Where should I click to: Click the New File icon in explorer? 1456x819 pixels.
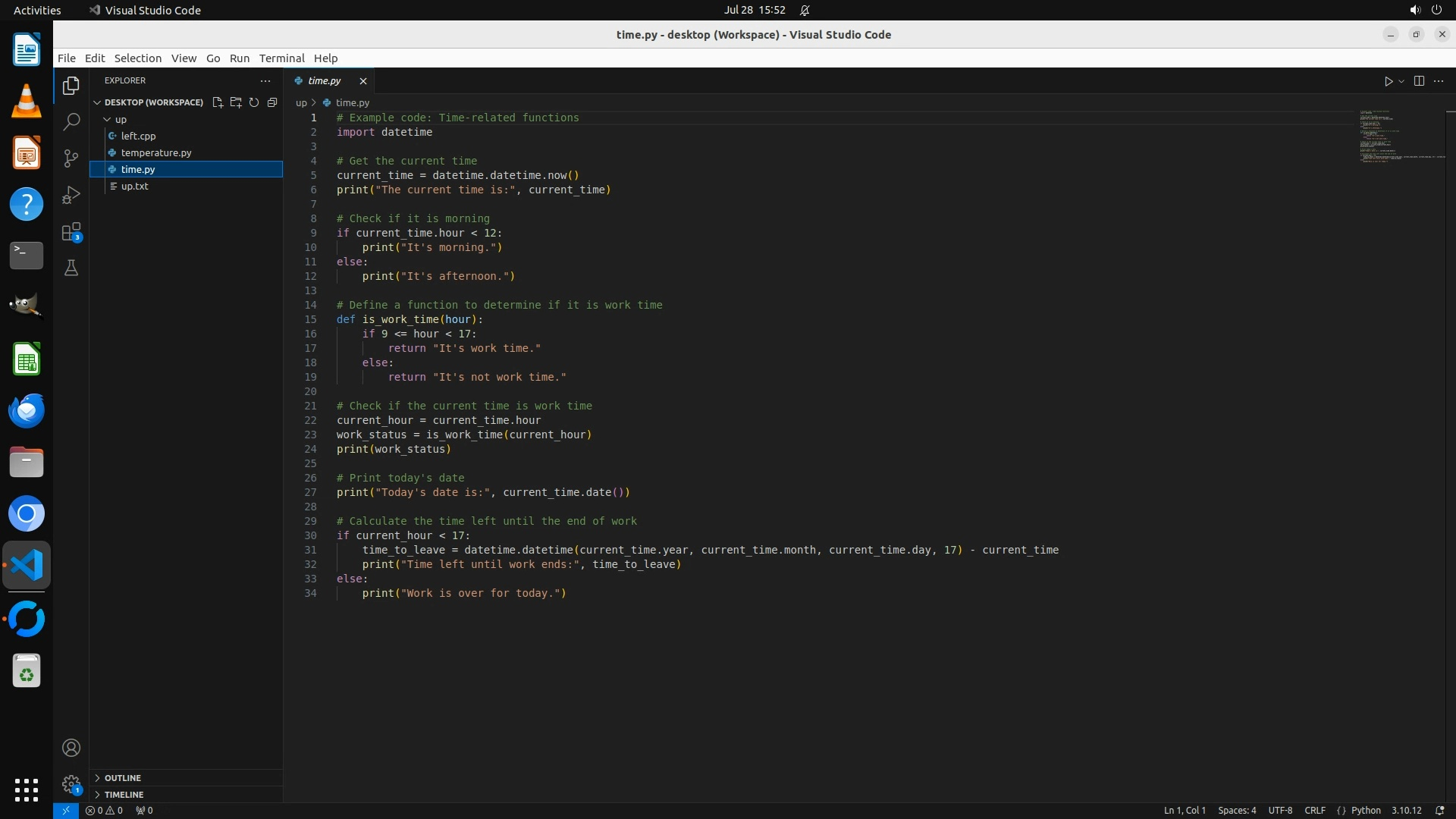pyautogui.click(x=218, y=102)
